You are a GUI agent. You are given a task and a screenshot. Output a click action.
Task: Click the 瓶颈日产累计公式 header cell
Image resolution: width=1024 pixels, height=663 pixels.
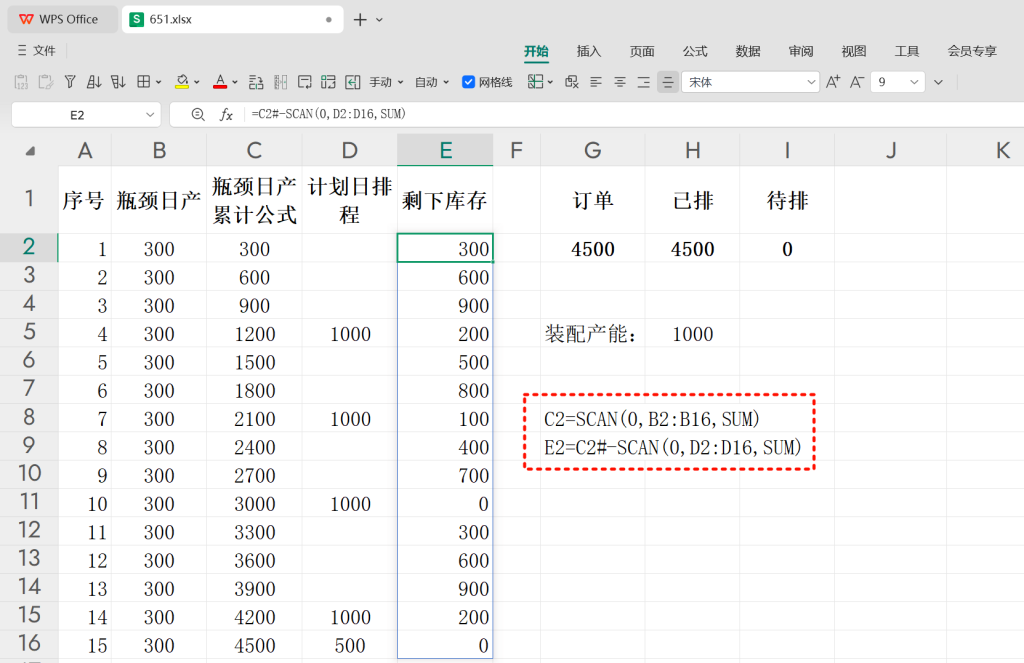pos(254,200)
